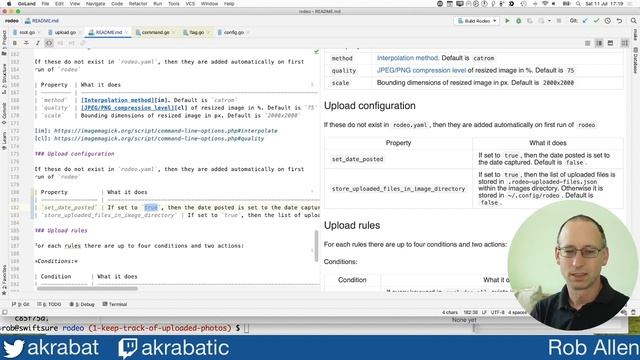Screen dimensions: 640x360
Task: Click the Git Rollback arrow icon
Action: point(619,21)
